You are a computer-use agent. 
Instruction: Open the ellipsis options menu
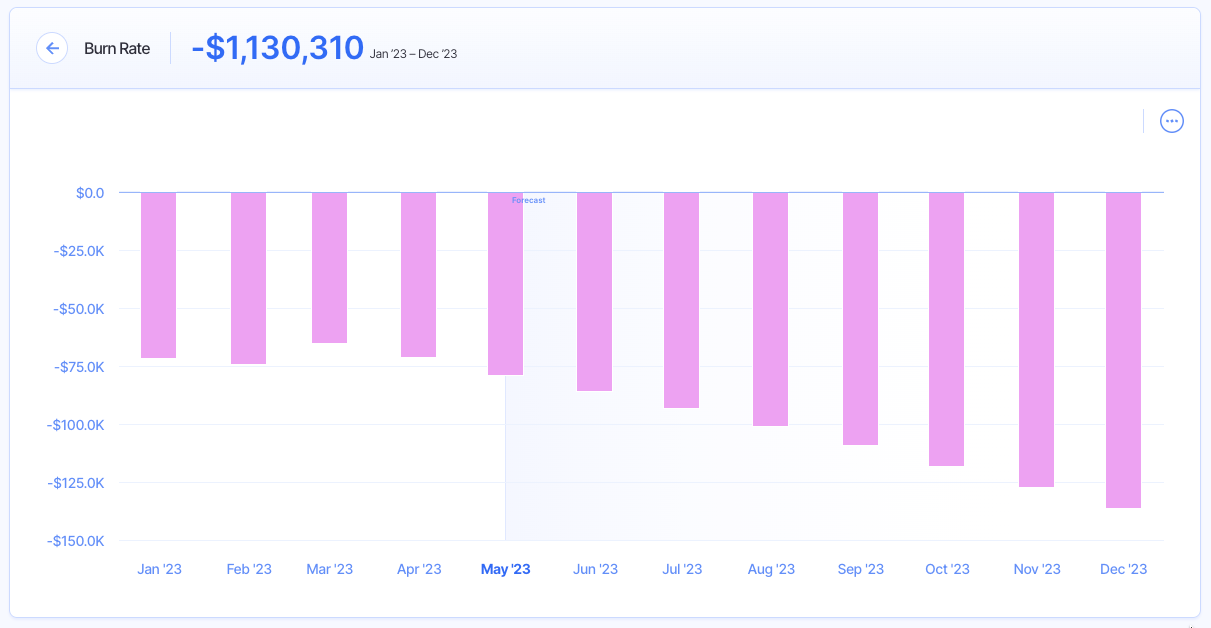coord(1171,120)
